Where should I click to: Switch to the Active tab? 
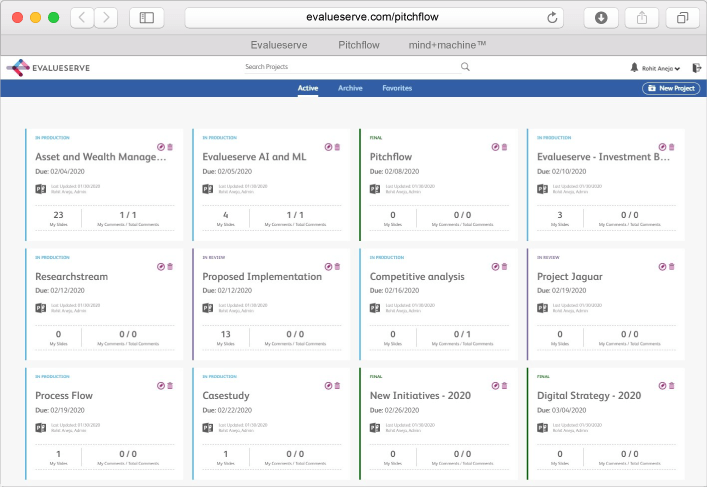[308, 88]
